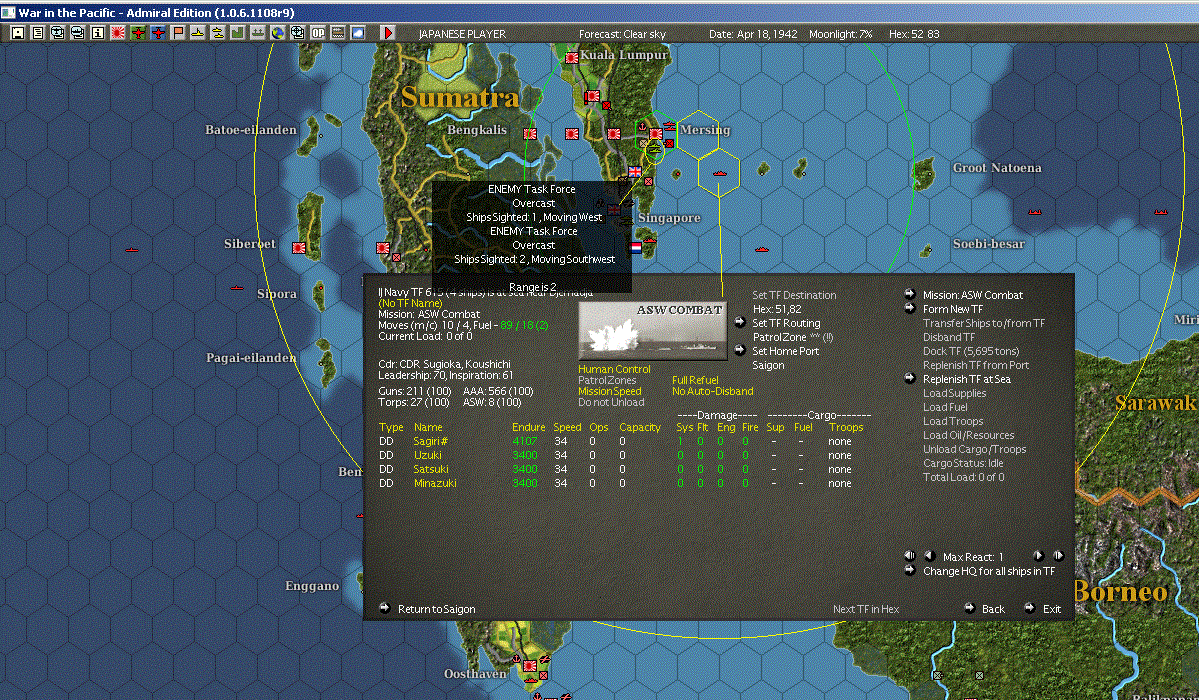Open the document list toolbar icon
The width and height of the screenshot is (1199, 700).
(37, 33)
